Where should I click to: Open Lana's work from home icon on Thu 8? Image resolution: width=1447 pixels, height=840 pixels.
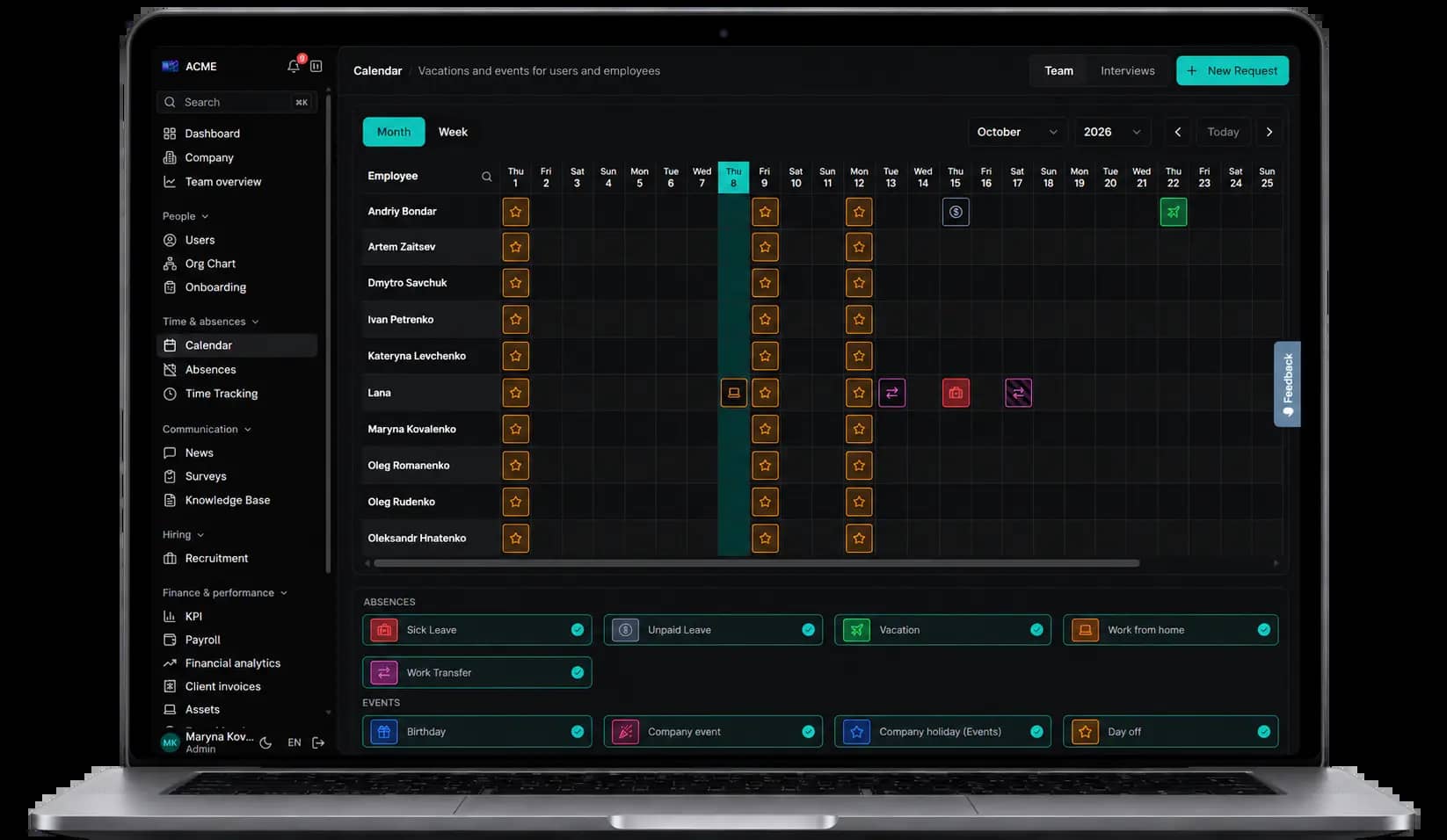coord(733,393)
